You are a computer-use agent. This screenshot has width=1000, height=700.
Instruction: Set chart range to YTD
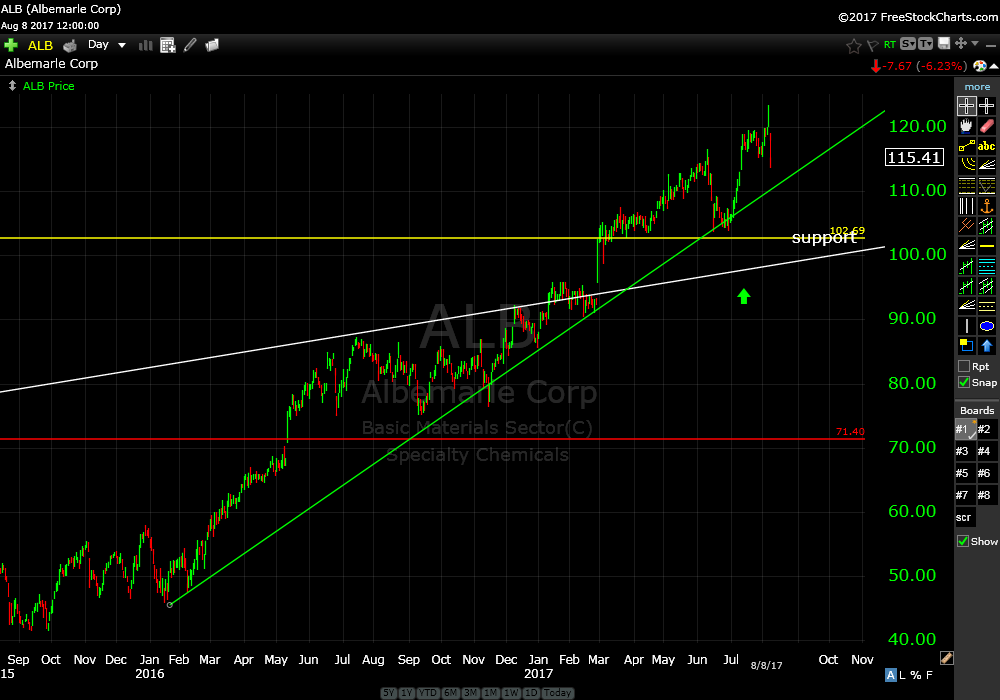pos(429,693)
